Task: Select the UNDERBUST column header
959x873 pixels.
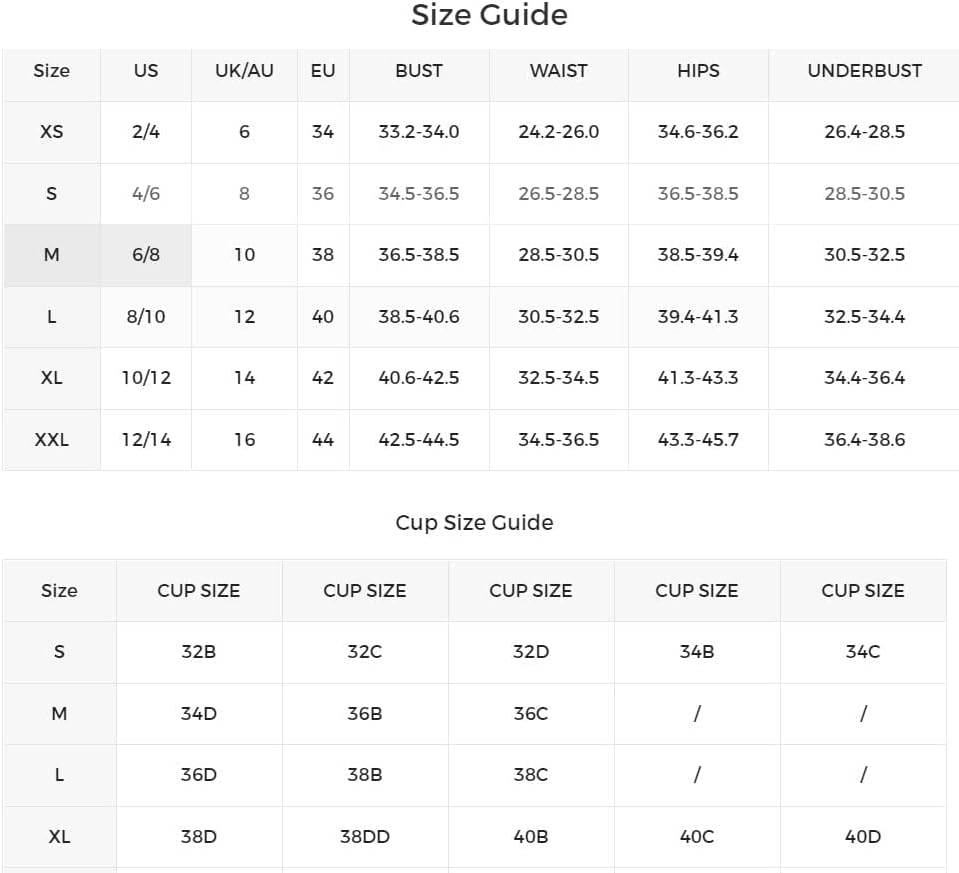Action: (864, 71)
